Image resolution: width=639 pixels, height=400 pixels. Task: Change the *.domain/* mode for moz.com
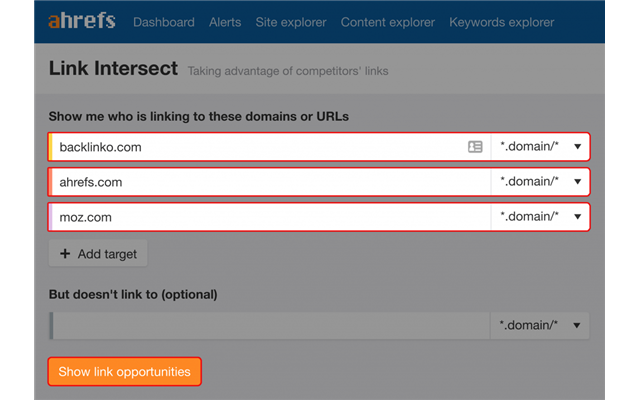[x=540, y=217]
